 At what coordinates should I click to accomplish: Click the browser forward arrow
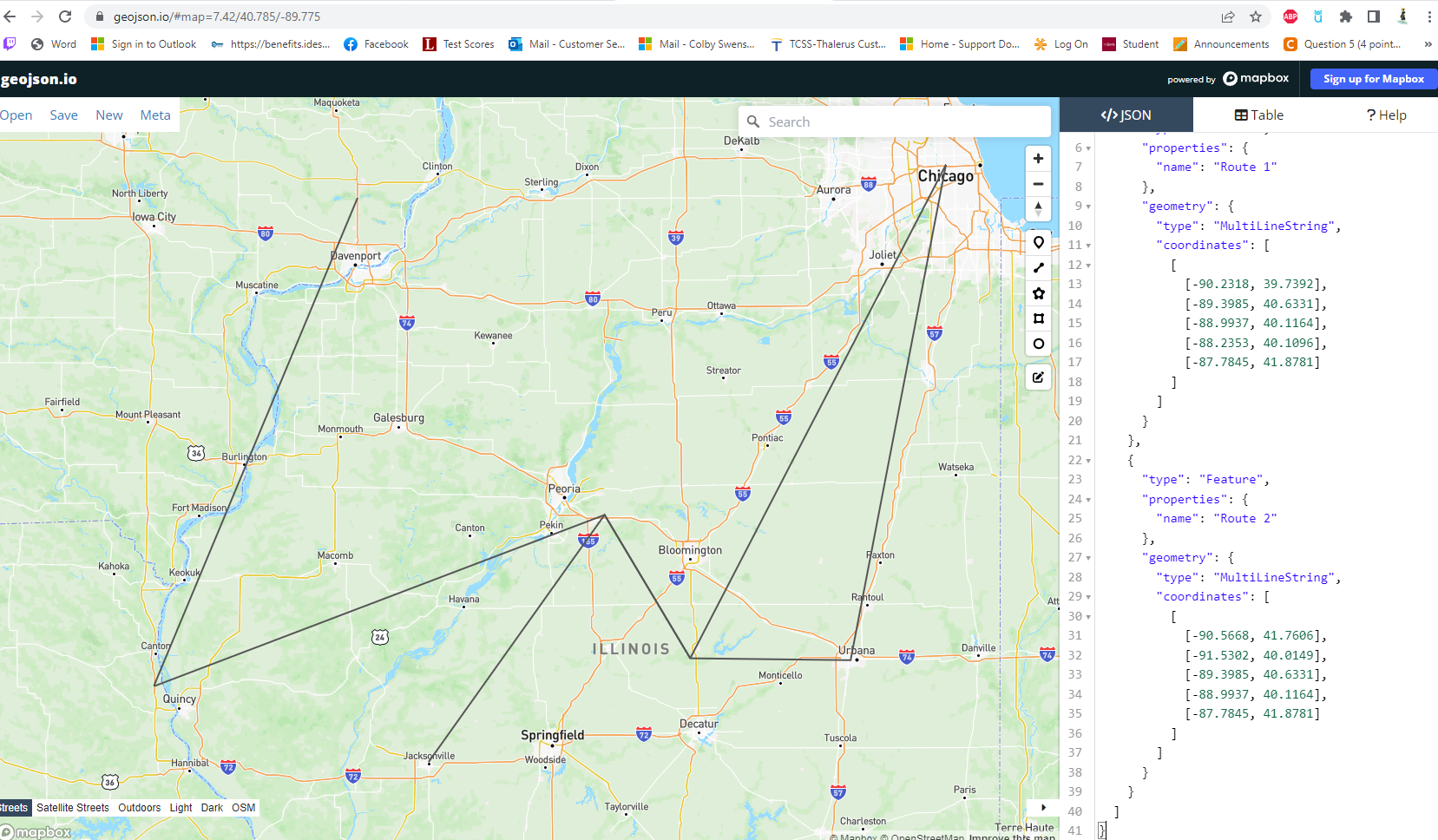pos(37,16)
